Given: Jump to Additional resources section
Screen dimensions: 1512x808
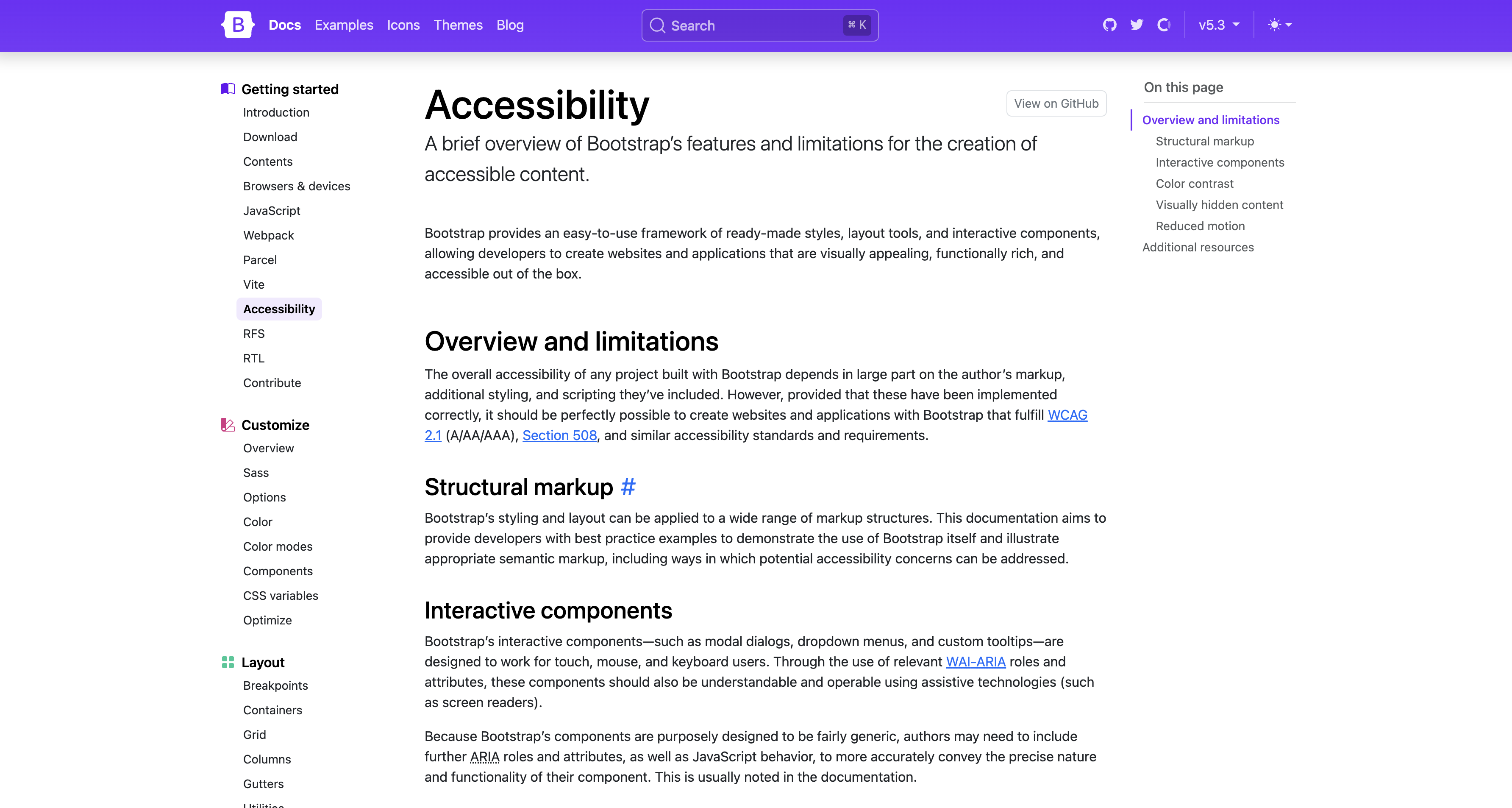Looking at the screenshot, I should click(x=1198, y=247).
